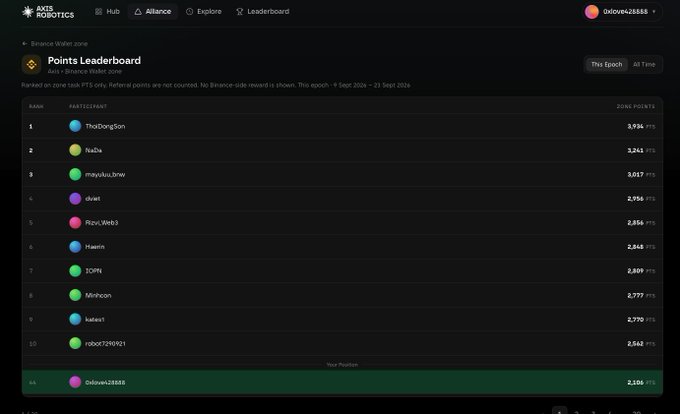Select participant name Haerin
Viewport: 680px width, 414px height.
(x=95, y=247)
